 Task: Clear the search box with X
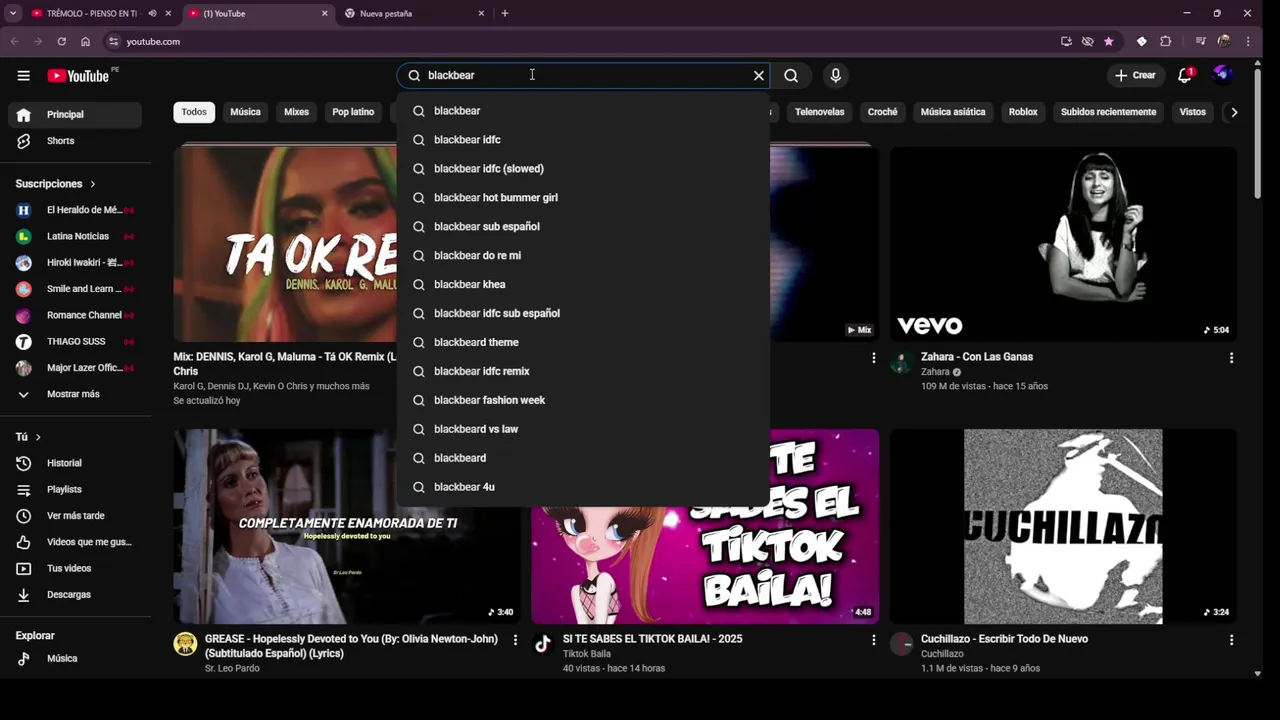[759, 75]
